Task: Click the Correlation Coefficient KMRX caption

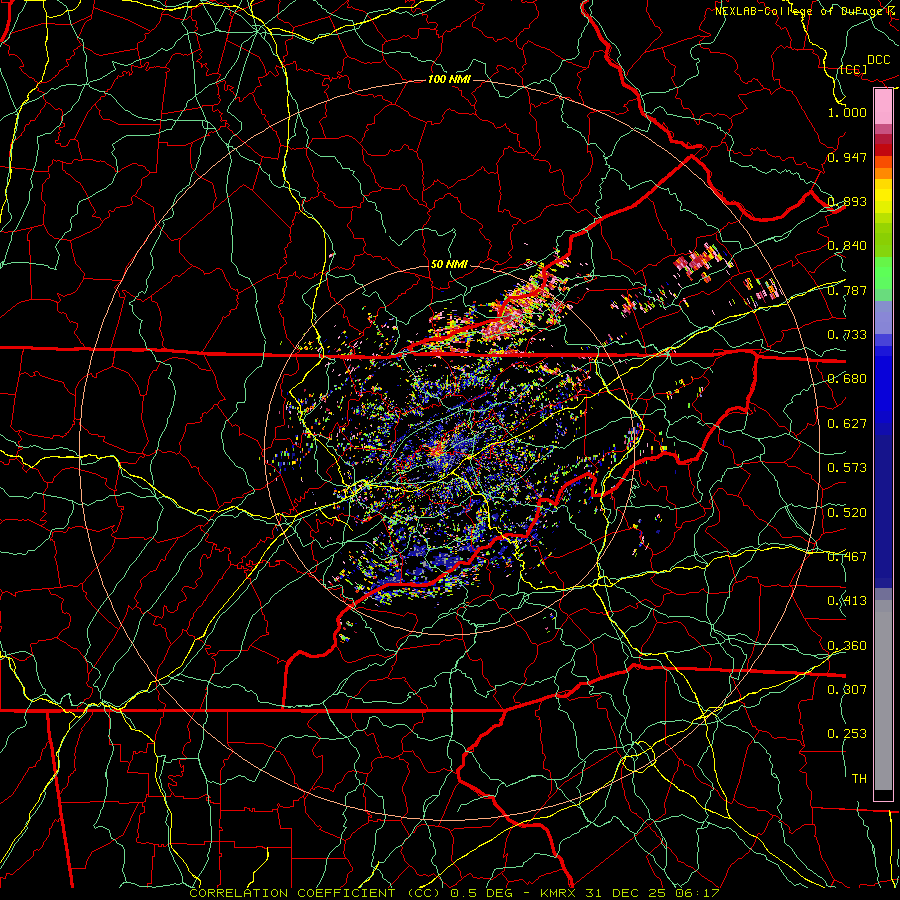Action: (454, 893)
